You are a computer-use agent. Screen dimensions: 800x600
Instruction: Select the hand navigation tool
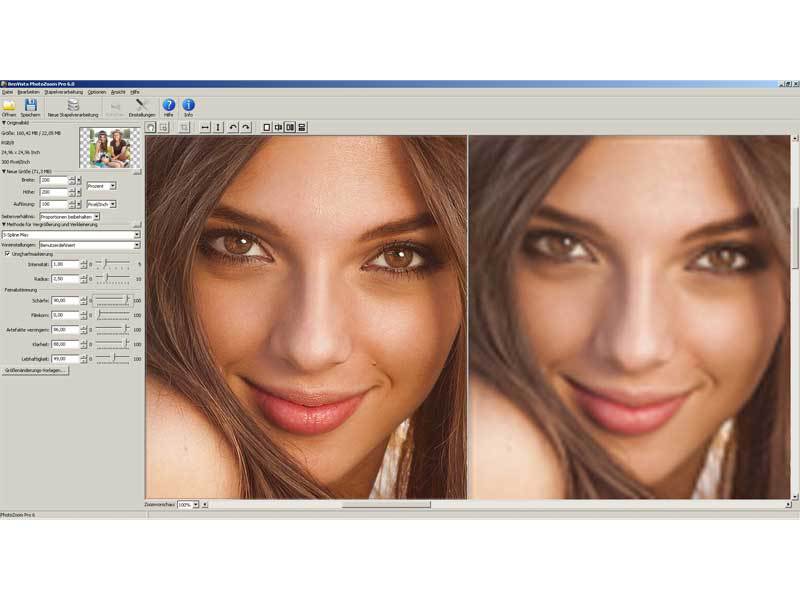coord(151,127)
